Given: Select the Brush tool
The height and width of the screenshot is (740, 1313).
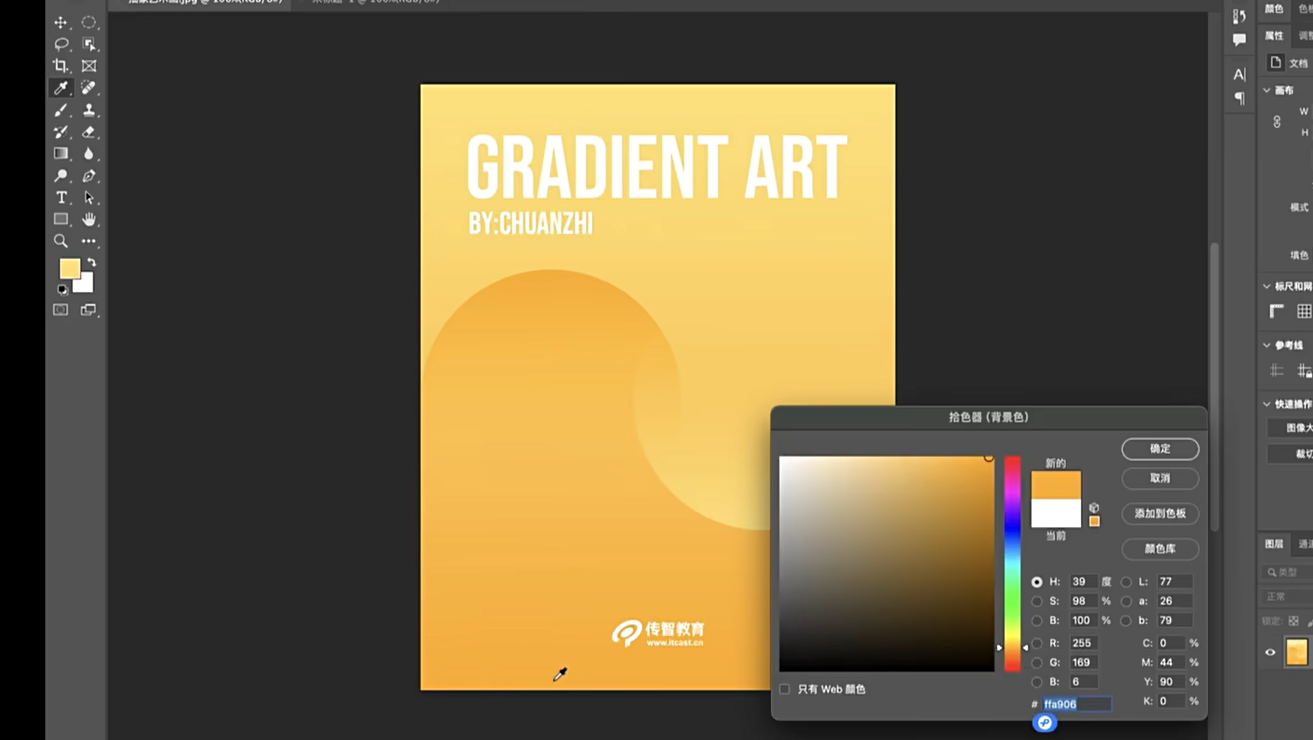Looking at the screenshot, I should click(61, 110).
